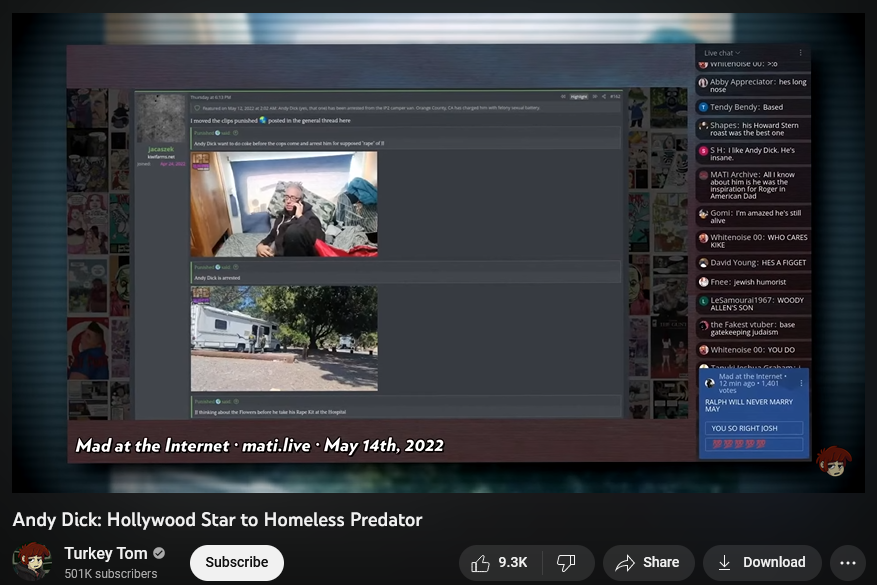Open the poll's three-dot menu icon

[801, 383]
